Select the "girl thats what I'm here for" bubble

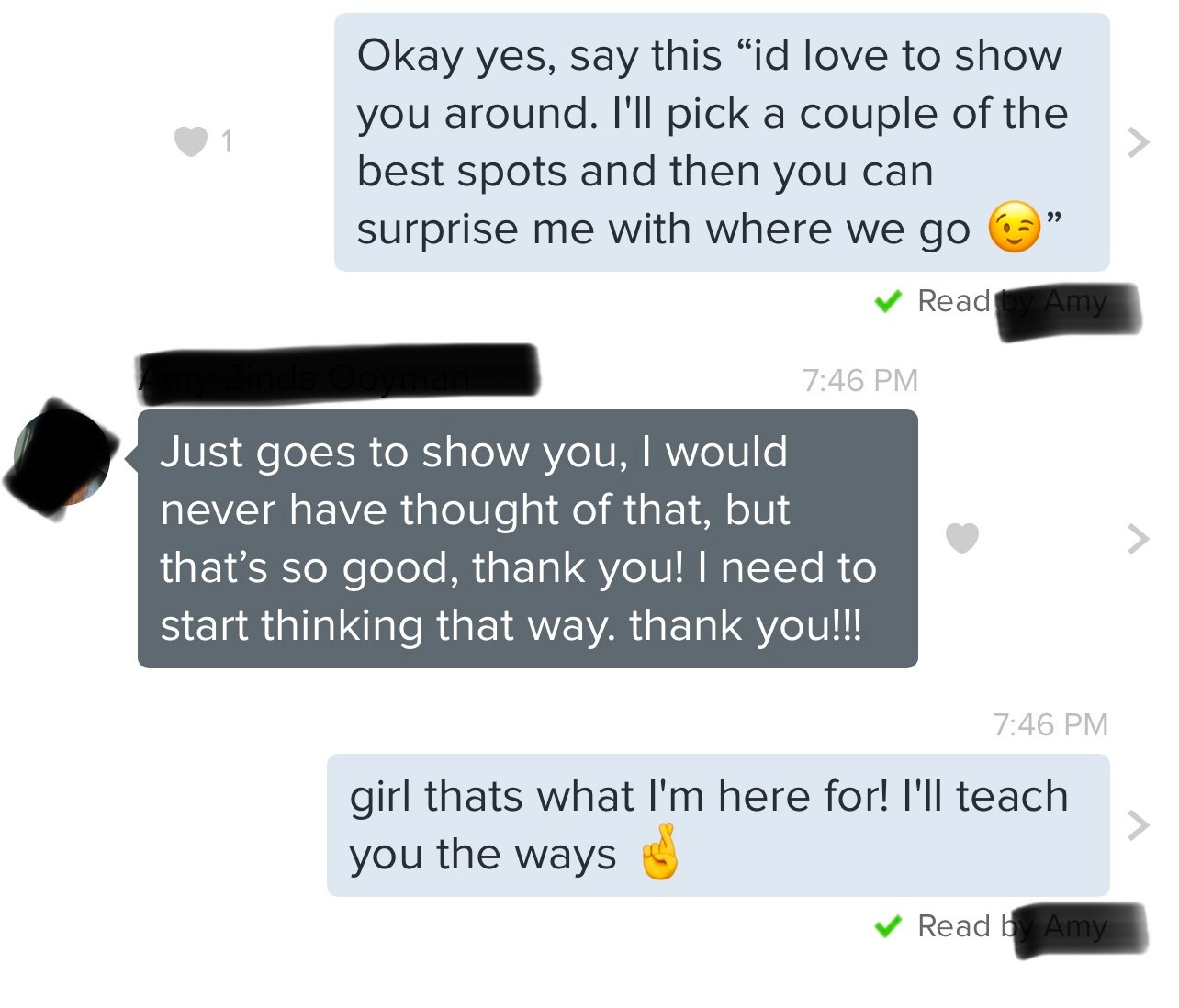(718, 825)
